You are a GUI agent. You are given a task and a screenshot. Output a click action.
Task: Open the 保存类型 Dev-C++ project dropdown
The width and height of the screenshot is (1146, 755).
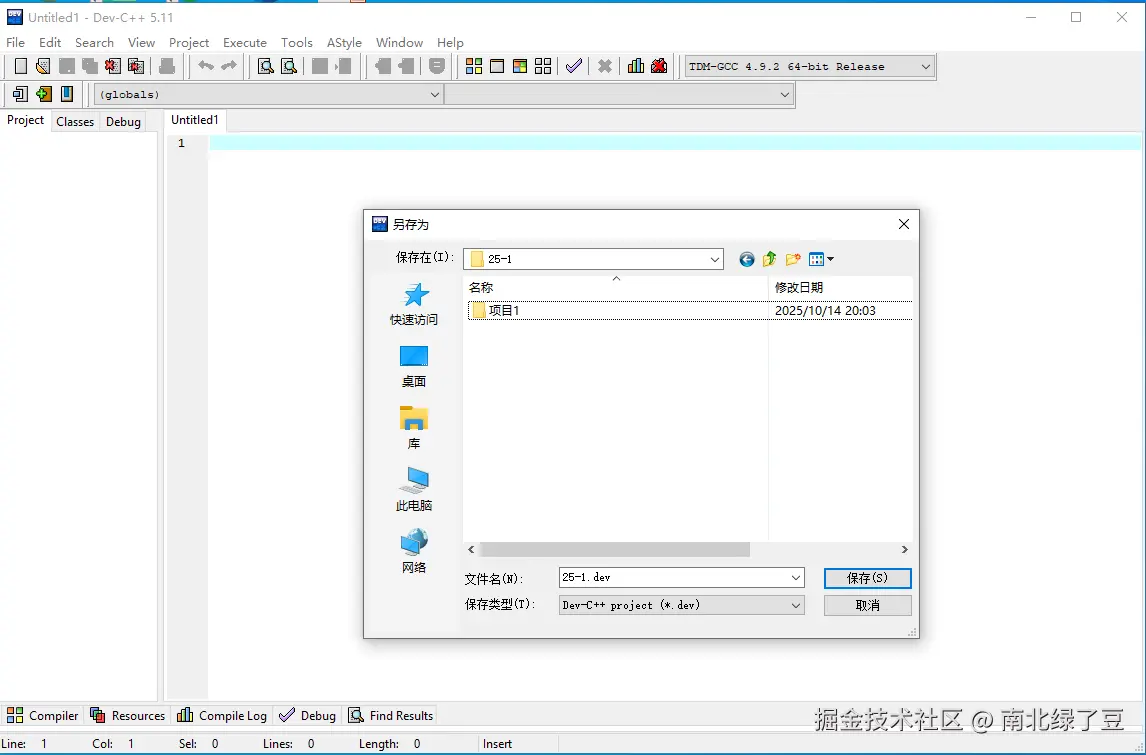click(681, 605)
